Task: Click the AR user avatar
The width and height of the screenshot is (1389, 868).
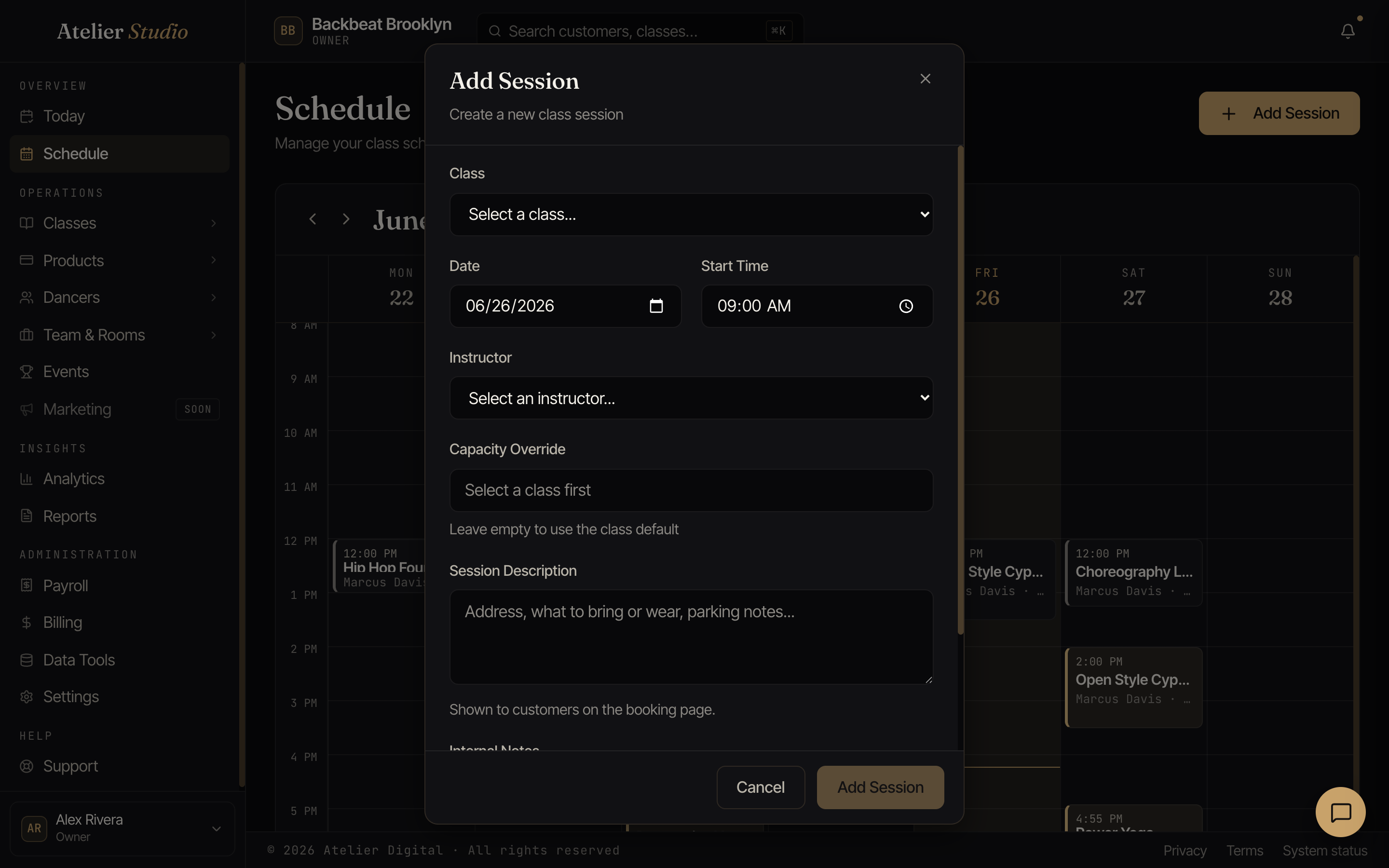Action: (34, 828)
